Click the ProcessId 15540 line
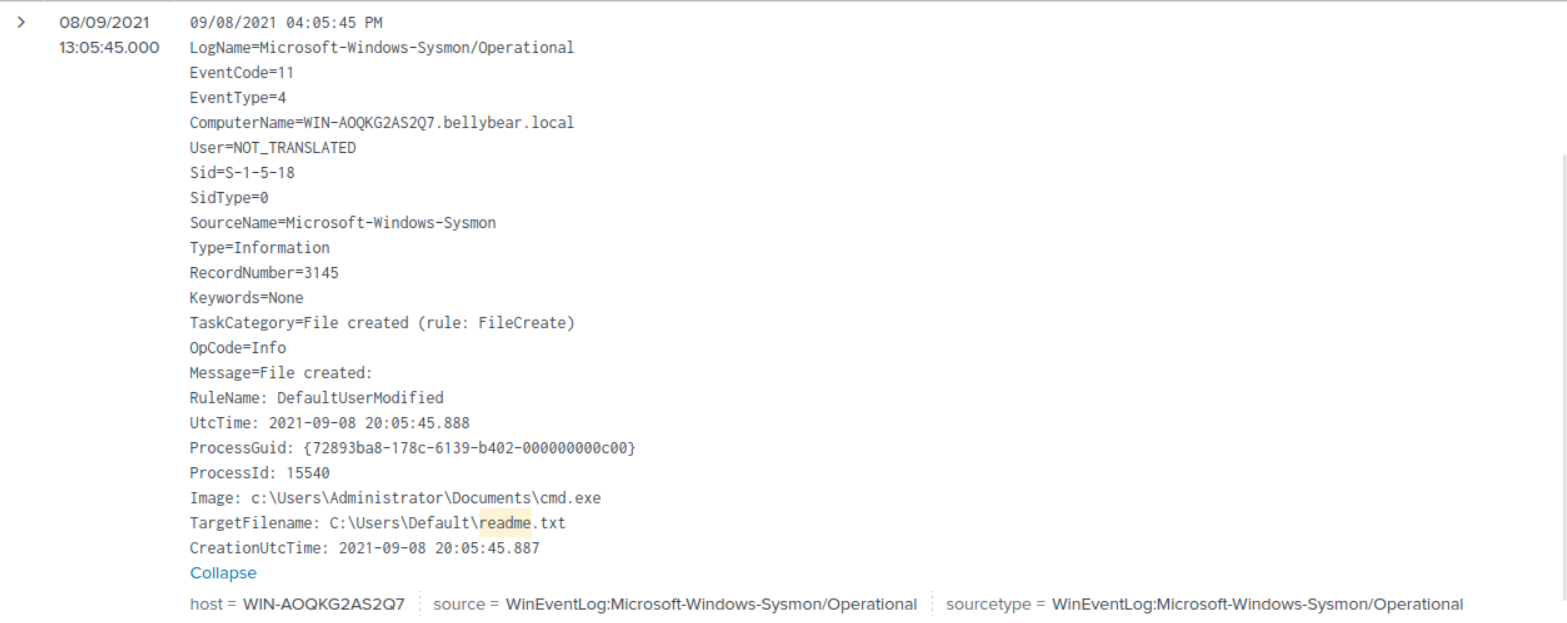Image resolution: width=1567 pixels, height=623 pixels. click(x=260, y=473)
